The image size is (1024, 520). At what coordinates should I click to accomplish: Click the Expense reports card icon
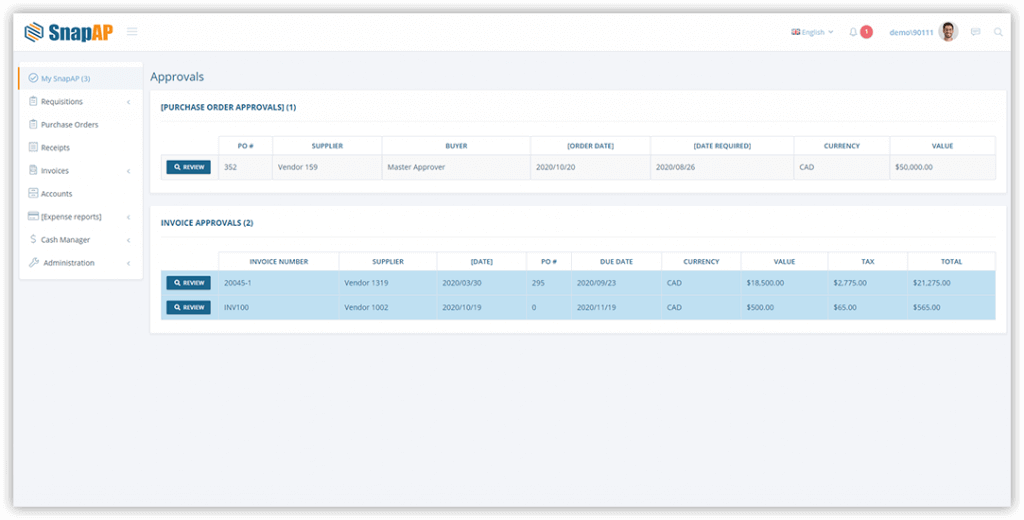click(33, 216)
